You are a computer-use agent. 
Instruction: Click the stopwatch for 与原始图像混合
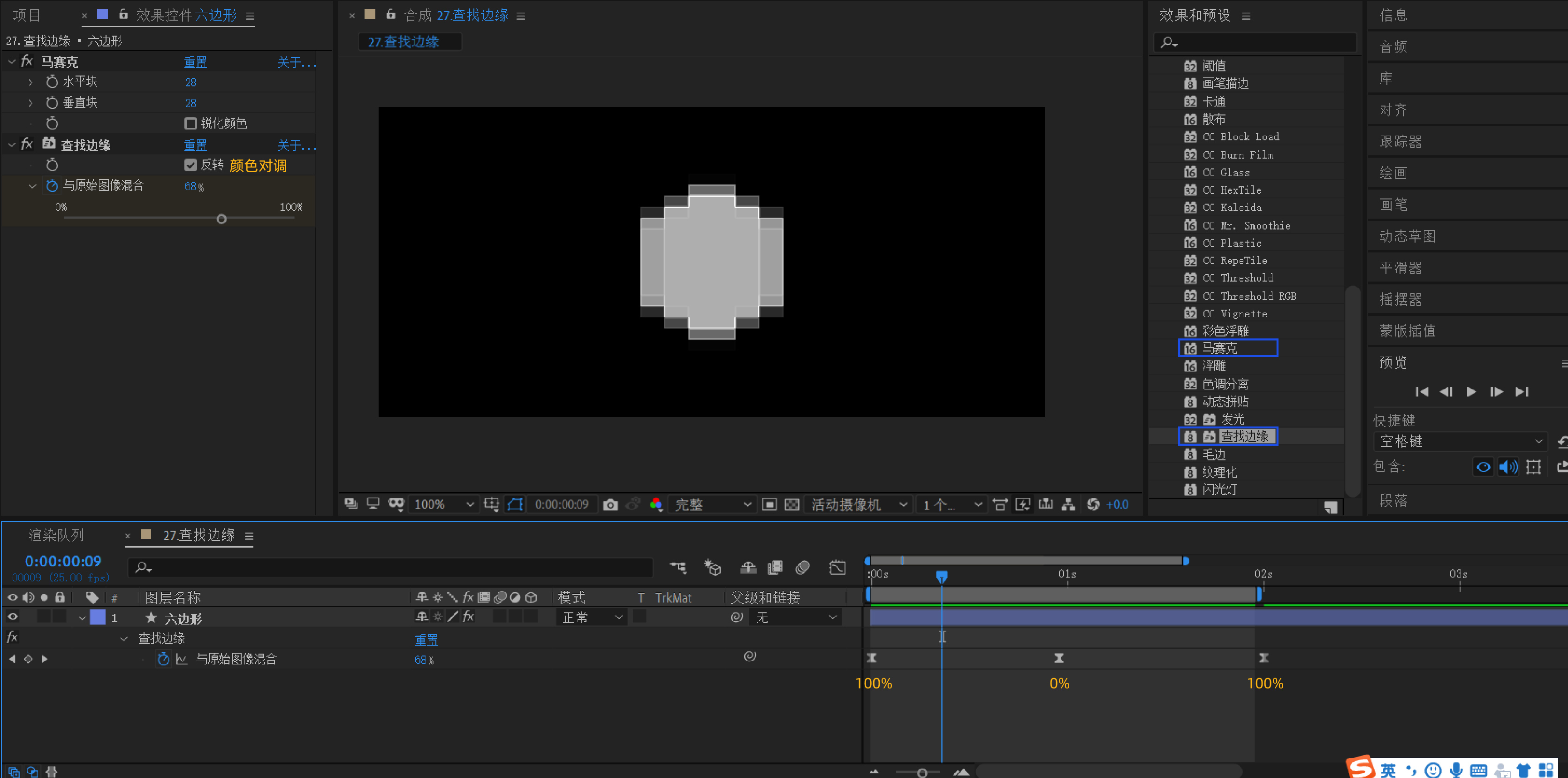pos(53,186)
